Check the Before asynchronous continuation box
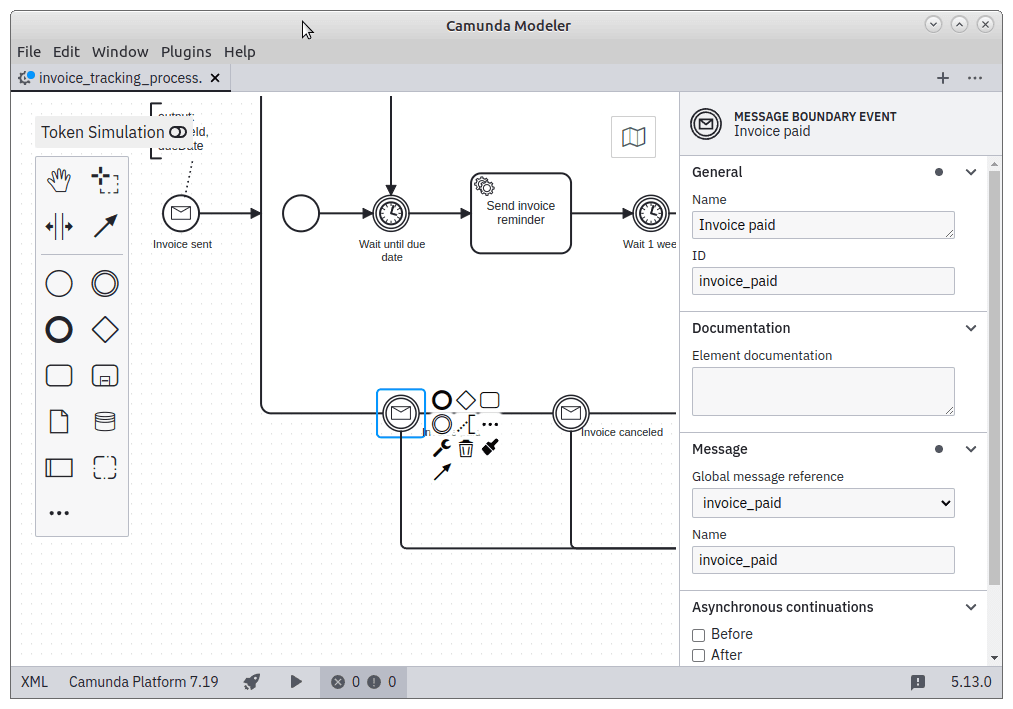The image size is (1013, 709). 698,635
